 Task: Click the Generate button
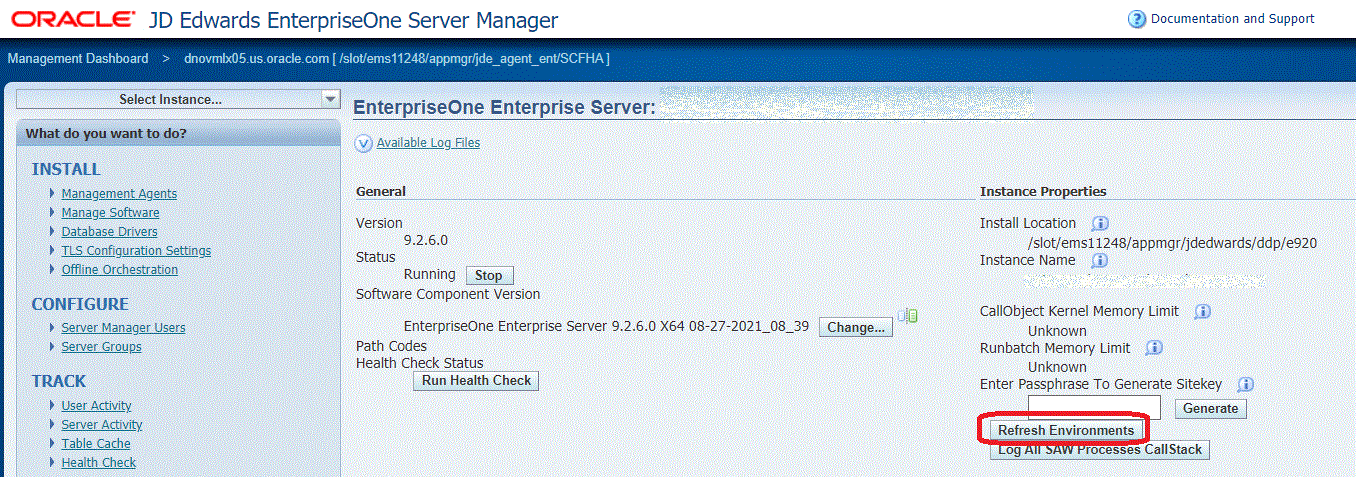coord(1210,408)
